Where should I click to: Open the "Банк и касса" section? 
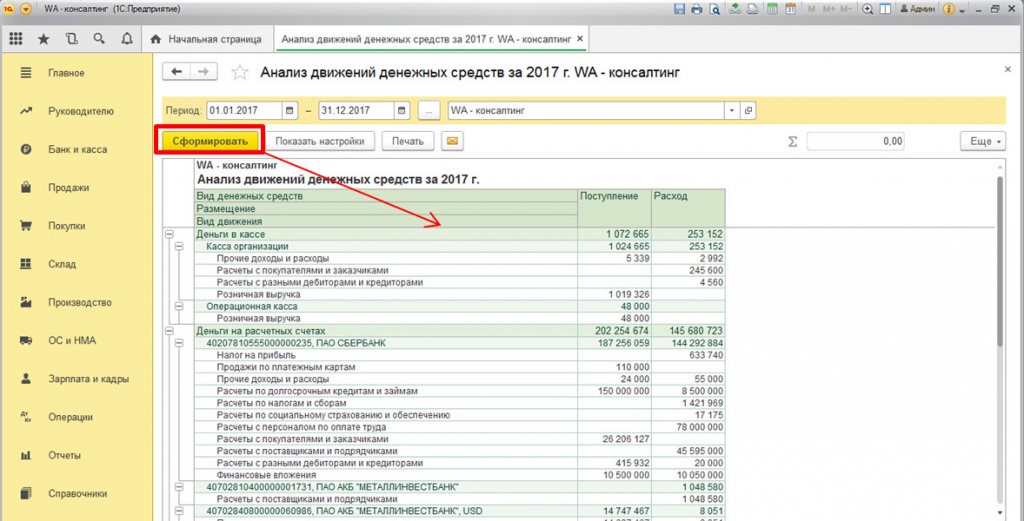click(x=77, y=150)
